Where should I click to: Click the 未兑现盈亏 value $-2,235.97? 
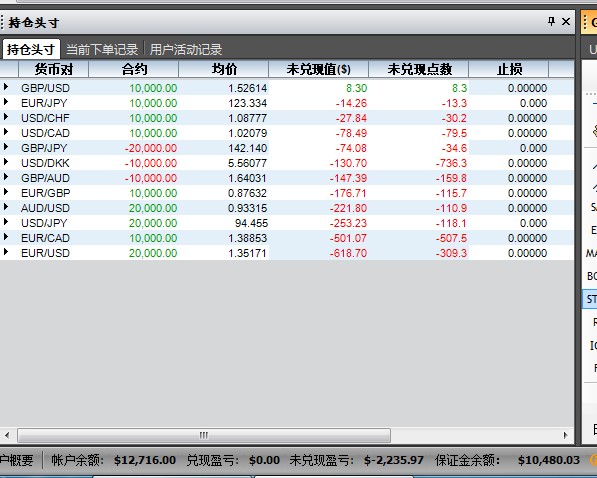pos(394,460)
